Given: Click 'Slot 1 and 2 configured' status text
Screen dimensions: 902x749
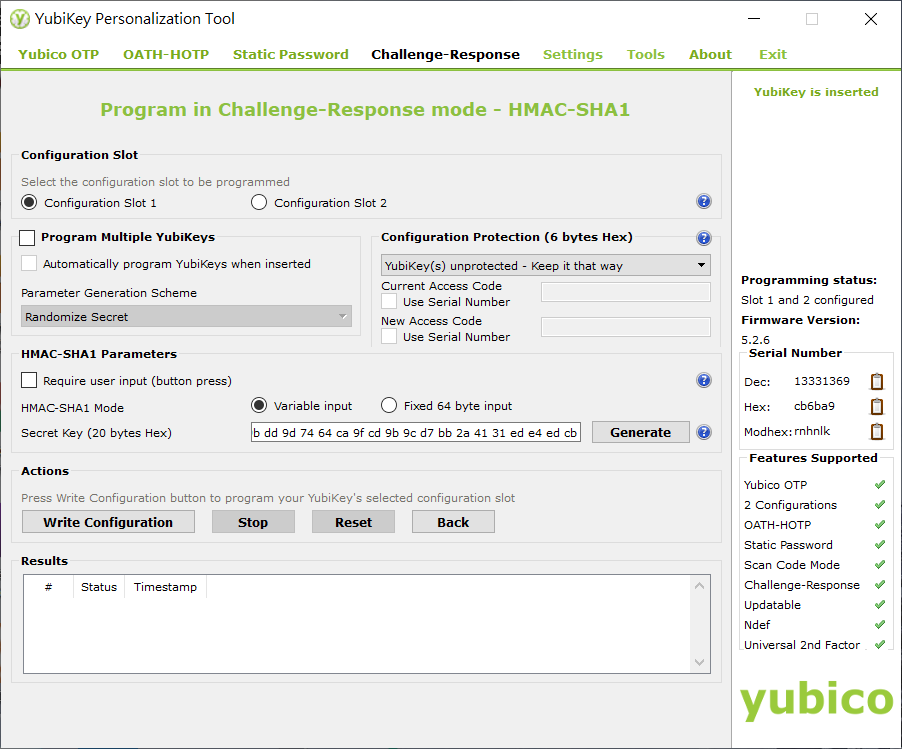Looking at the screenshot, I should tap(807, 300).
